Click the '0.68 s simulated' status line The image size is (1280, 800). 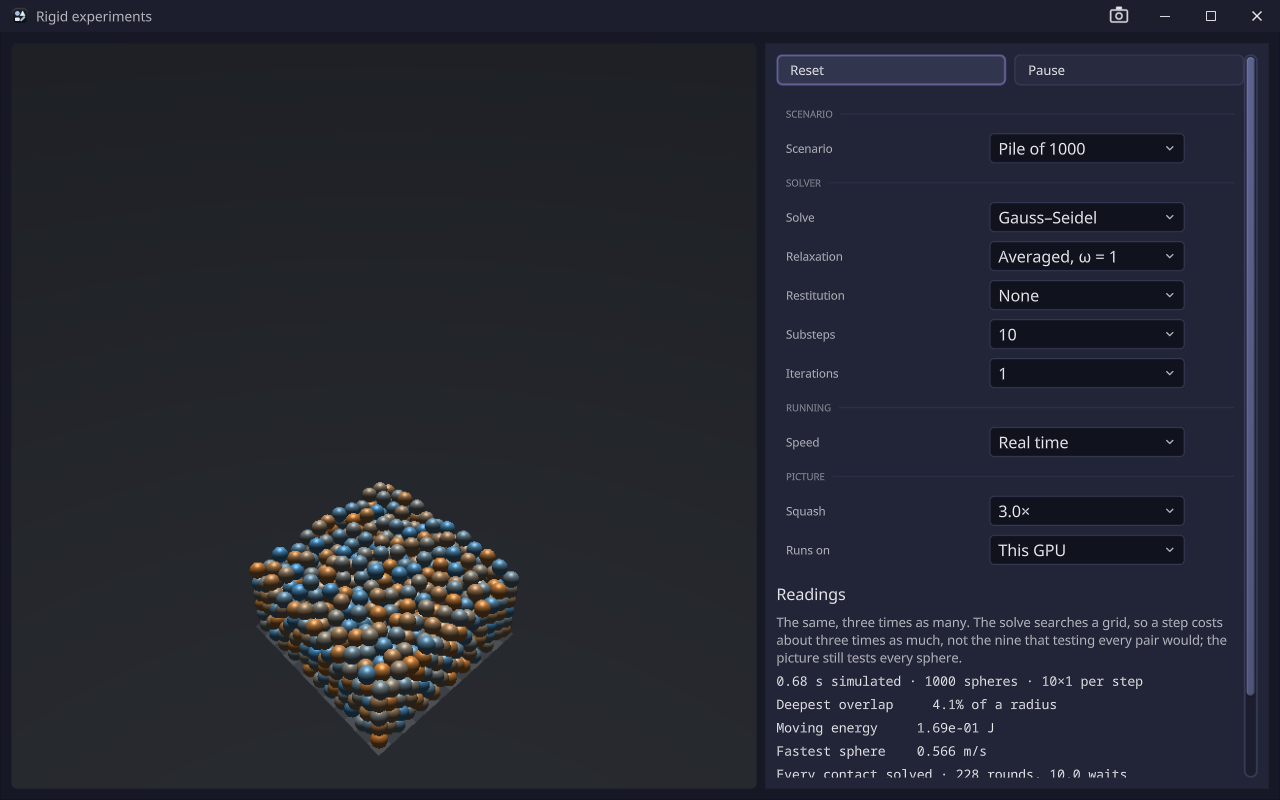959,682
